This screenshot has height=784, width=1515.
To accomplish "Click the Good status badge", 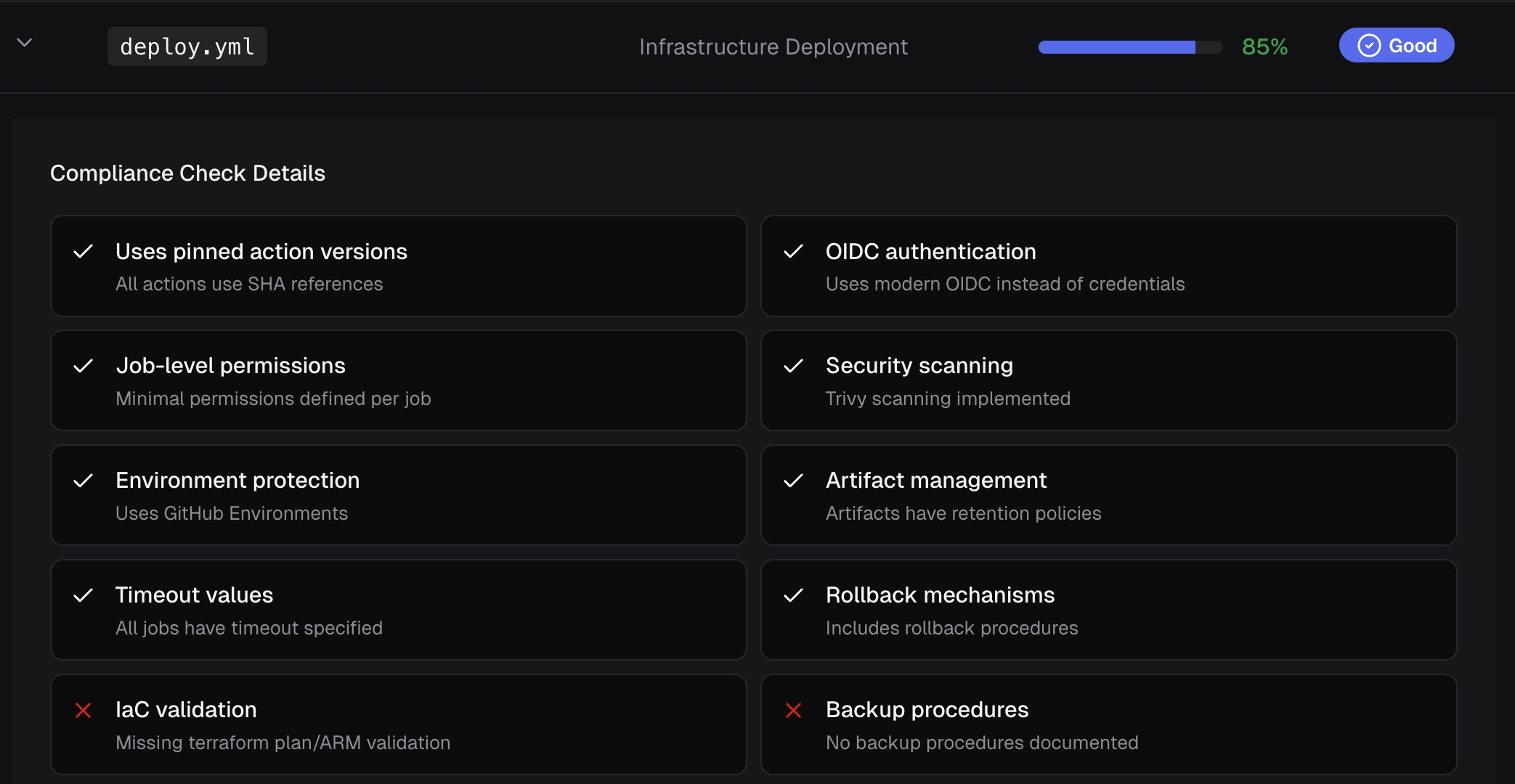I will (x=1396, y=46).
